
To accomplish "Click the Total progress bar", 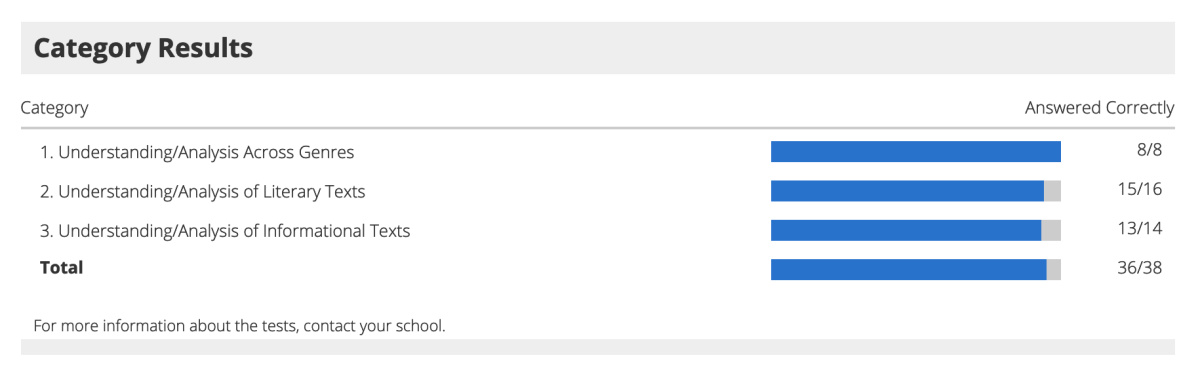I will coord(916,269).
